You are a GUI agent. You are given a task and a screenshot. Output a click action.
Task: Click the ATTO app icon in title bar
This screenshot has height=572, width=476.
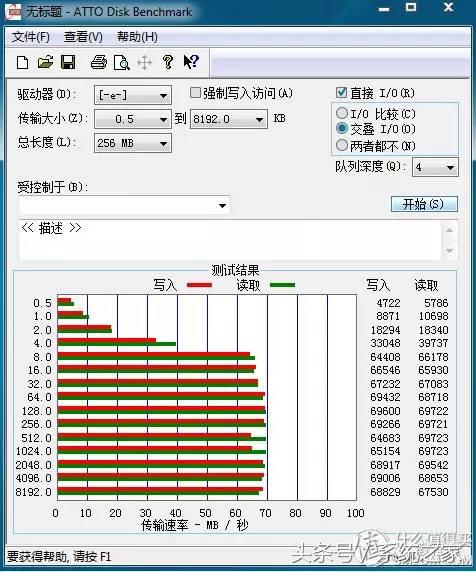[x=14, y=12]
